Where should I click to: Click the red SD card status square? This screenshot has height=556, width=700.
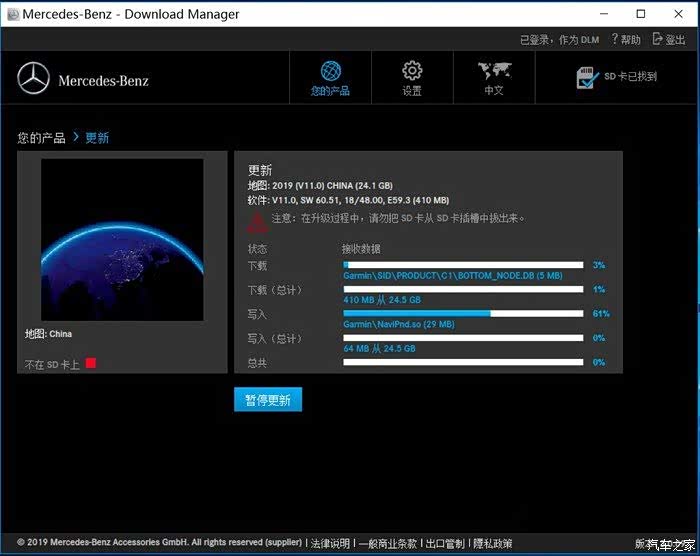tap(91, 363)
